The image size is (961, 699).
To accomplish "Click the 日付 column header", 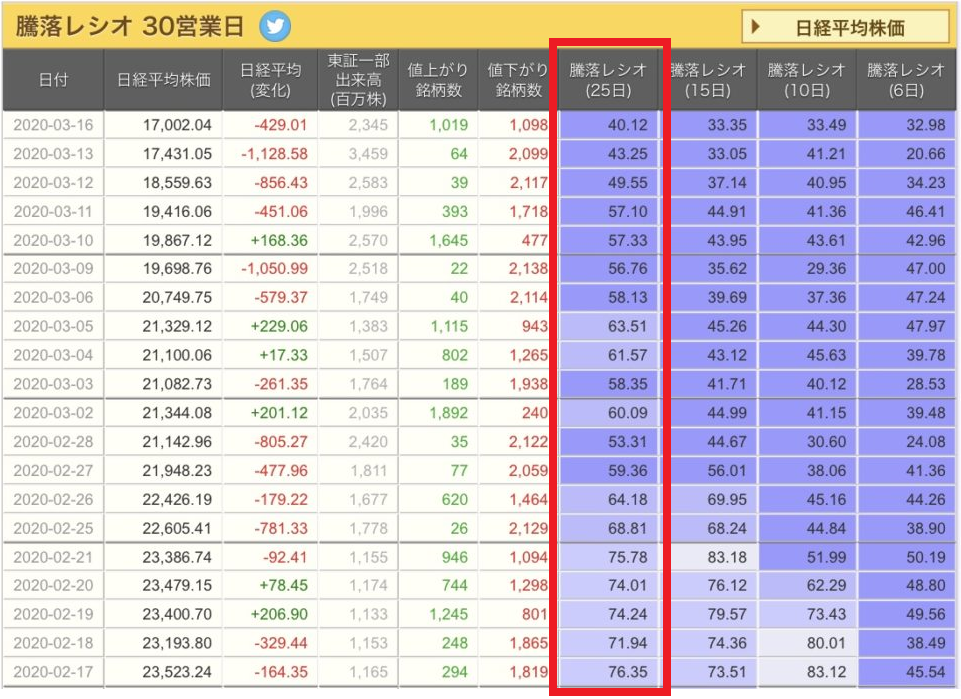I will coord(53,80).
